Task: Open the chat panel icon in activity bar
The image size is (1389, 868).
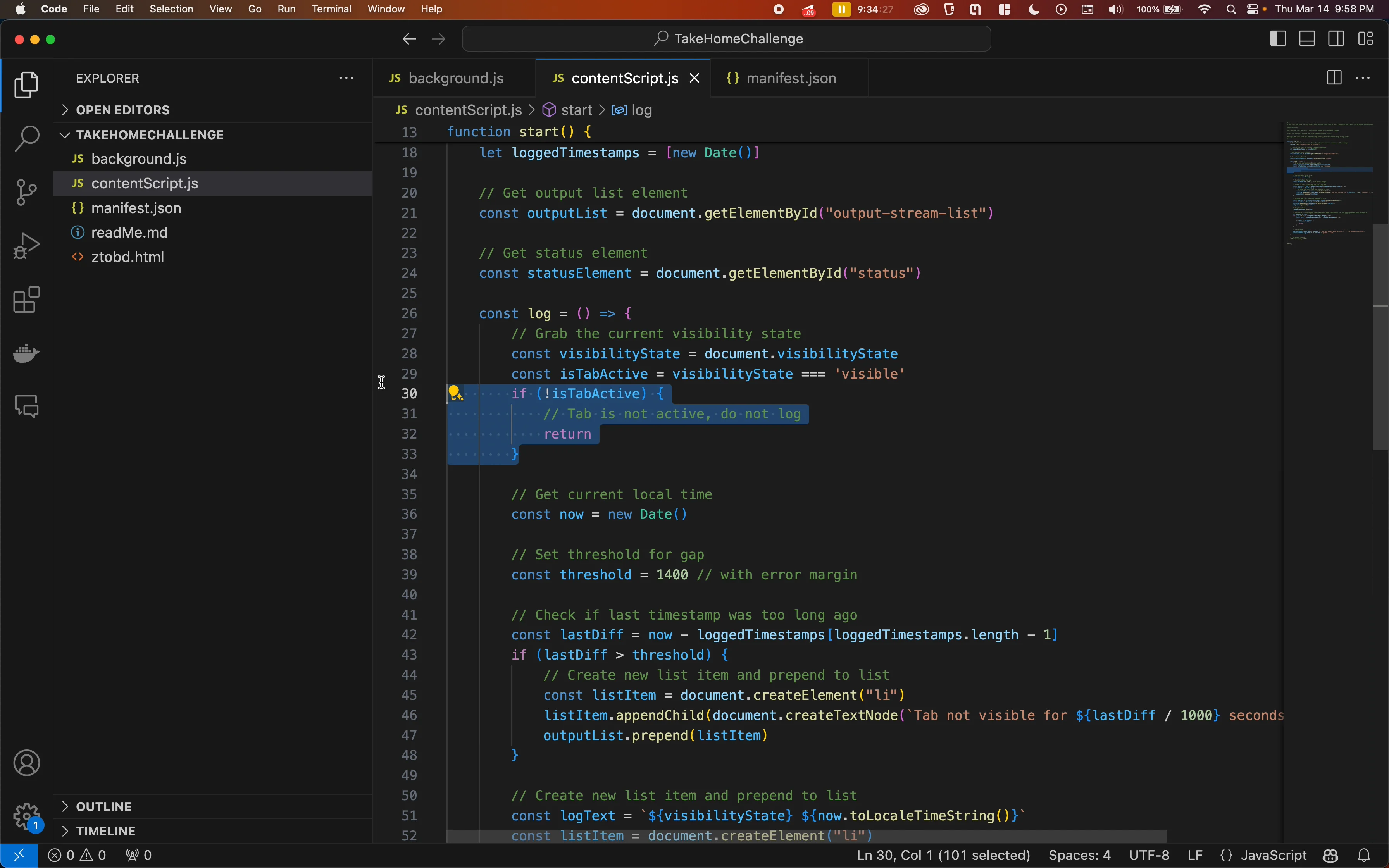Action: click(26, 406)
